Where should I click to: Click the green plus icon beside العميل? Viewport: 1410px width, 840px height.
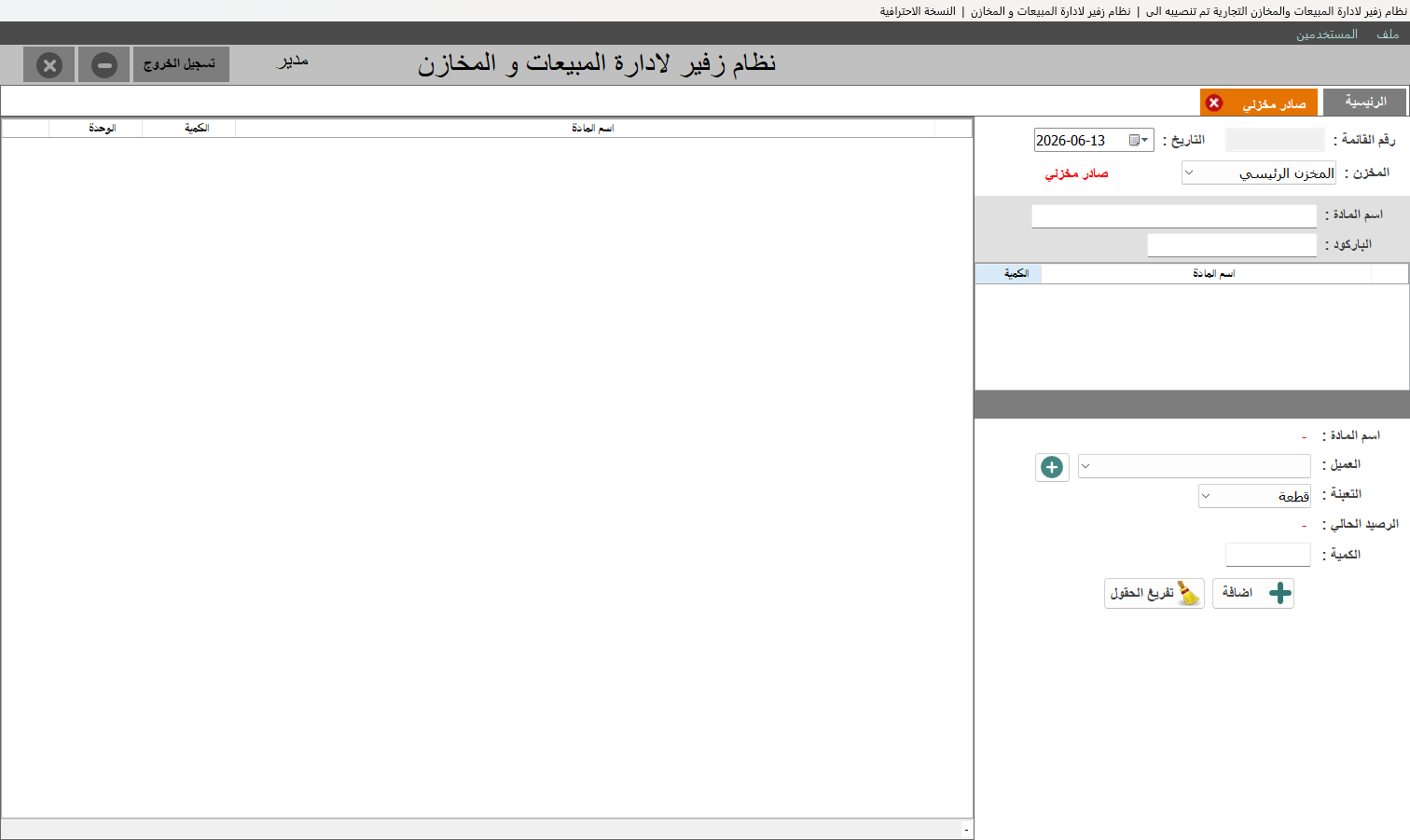[1052, 467]
